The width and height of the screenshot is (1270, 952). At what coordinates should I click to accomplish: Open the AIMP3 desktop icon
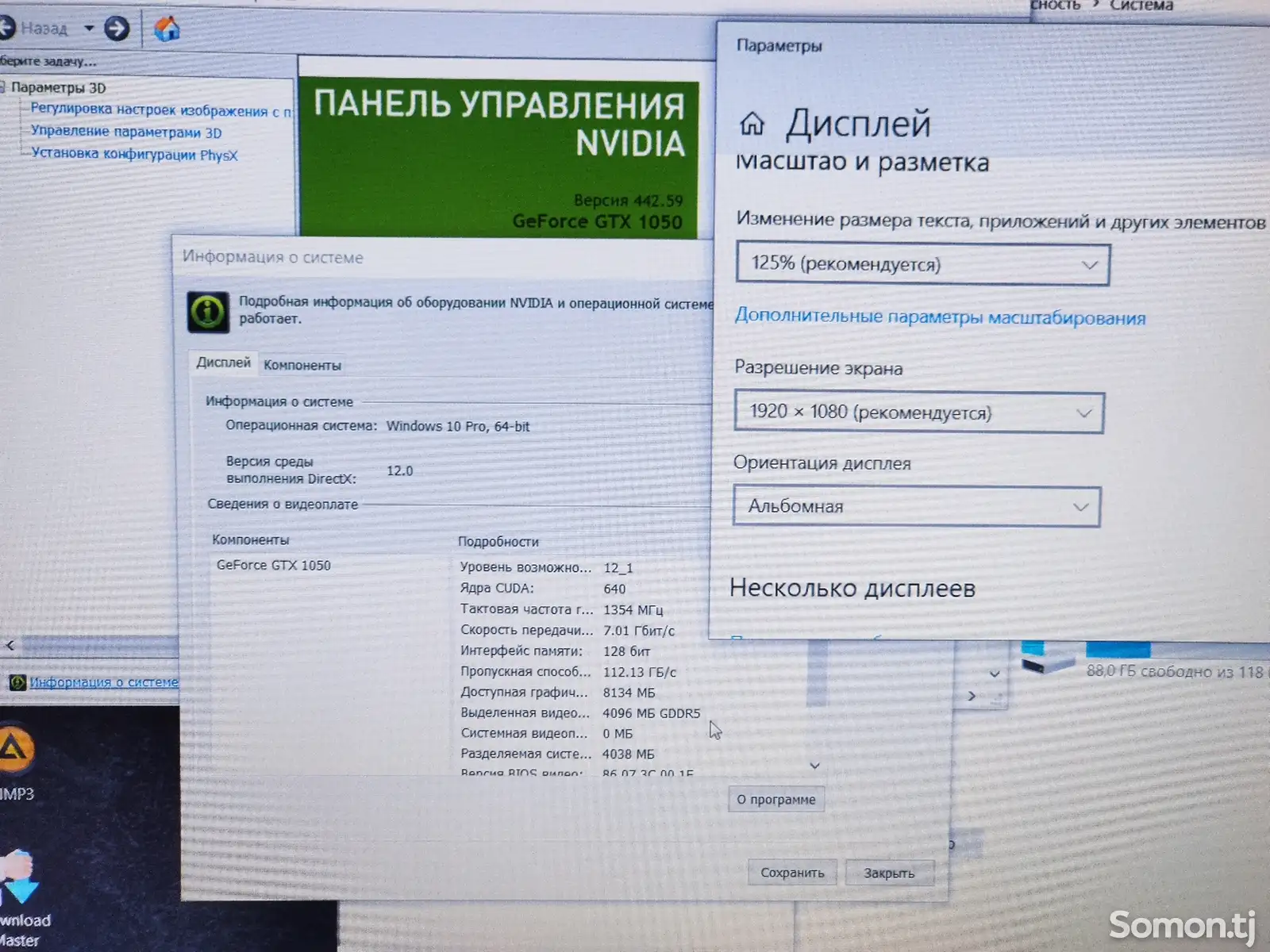[x=14, y=749]
